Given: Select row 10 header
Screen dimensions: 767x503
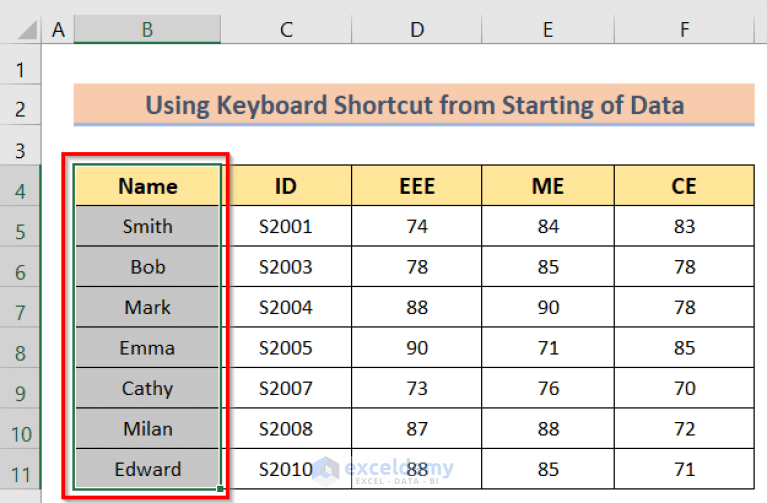Looking at the screenshot, I should (x=20, y=429).
